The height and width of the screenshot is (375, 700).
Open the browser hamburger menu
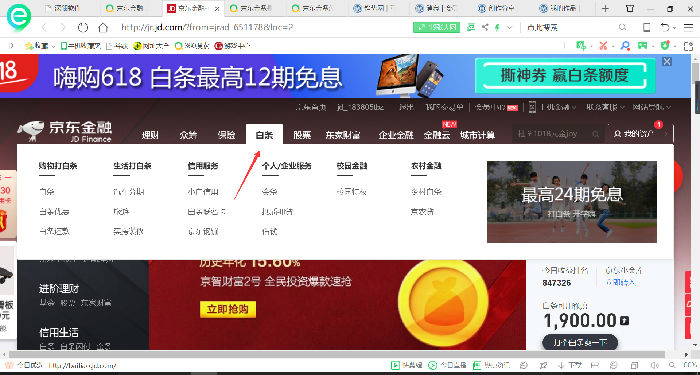coord(688,28)
